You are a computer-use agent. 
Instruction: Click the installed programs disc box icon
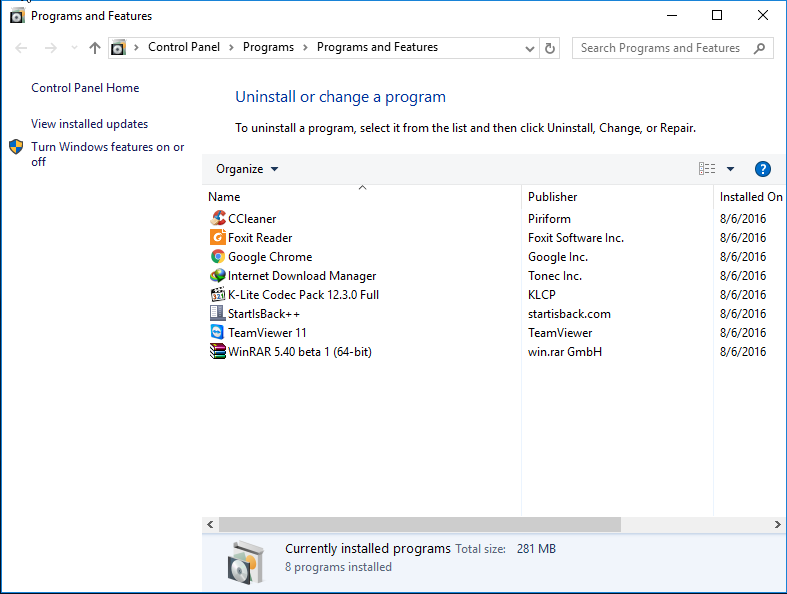pos(245,562)
